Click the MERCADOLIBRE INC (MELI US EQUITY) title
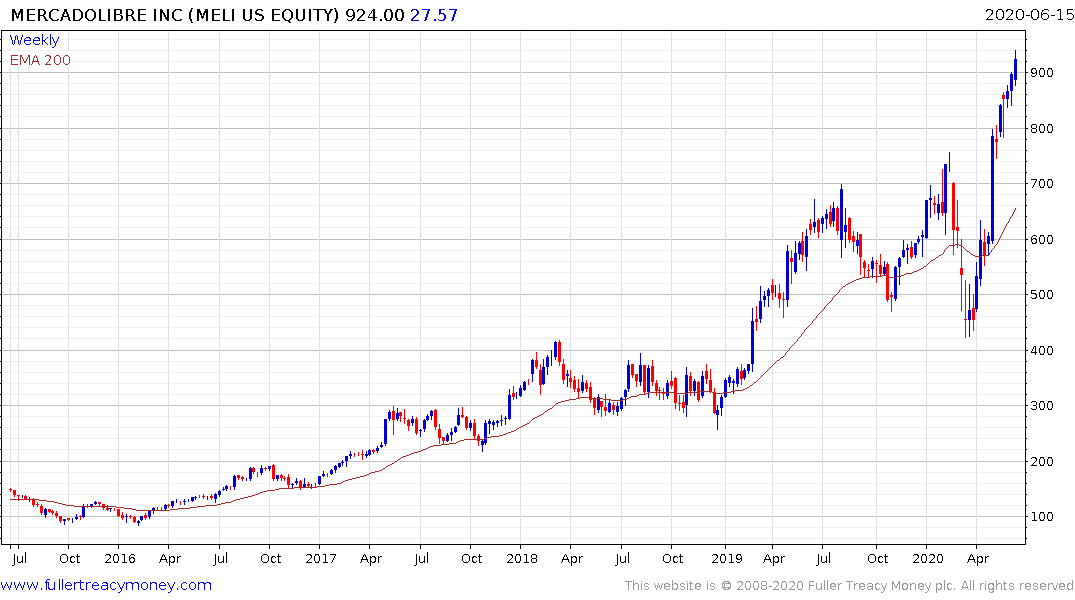The width and height of the screenshot is (1075, 600). tap(175, 15)
